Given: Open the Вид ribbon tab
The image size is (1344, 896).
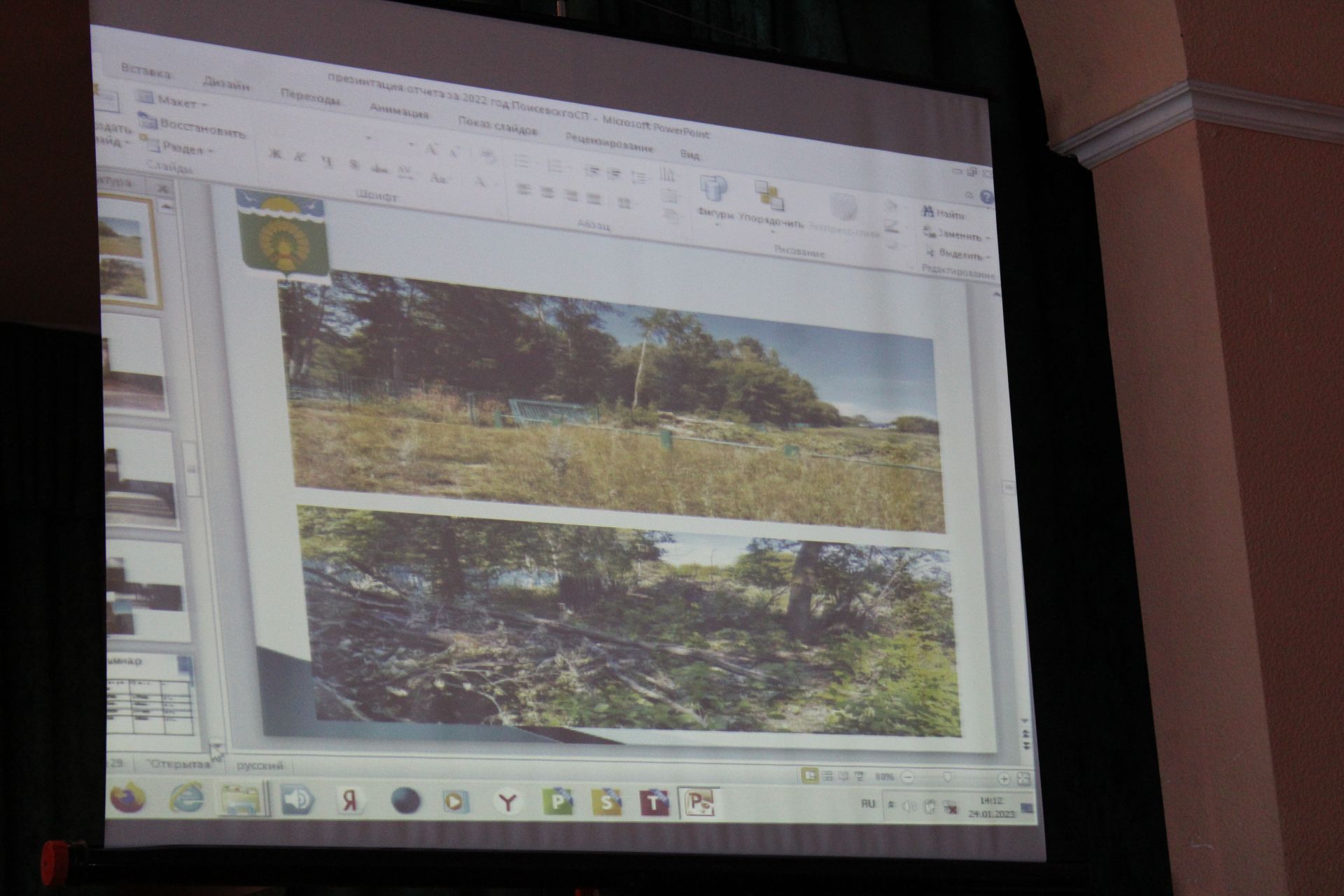Looking at the screenshot, I should pos(690,154).
